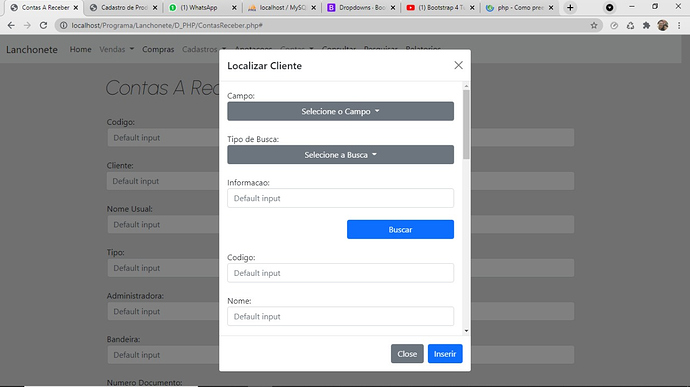The width and height of the screenshot is (690, 387).
Task: Open the Vendas navbar dropdown
Action: [x=116, y=49]
